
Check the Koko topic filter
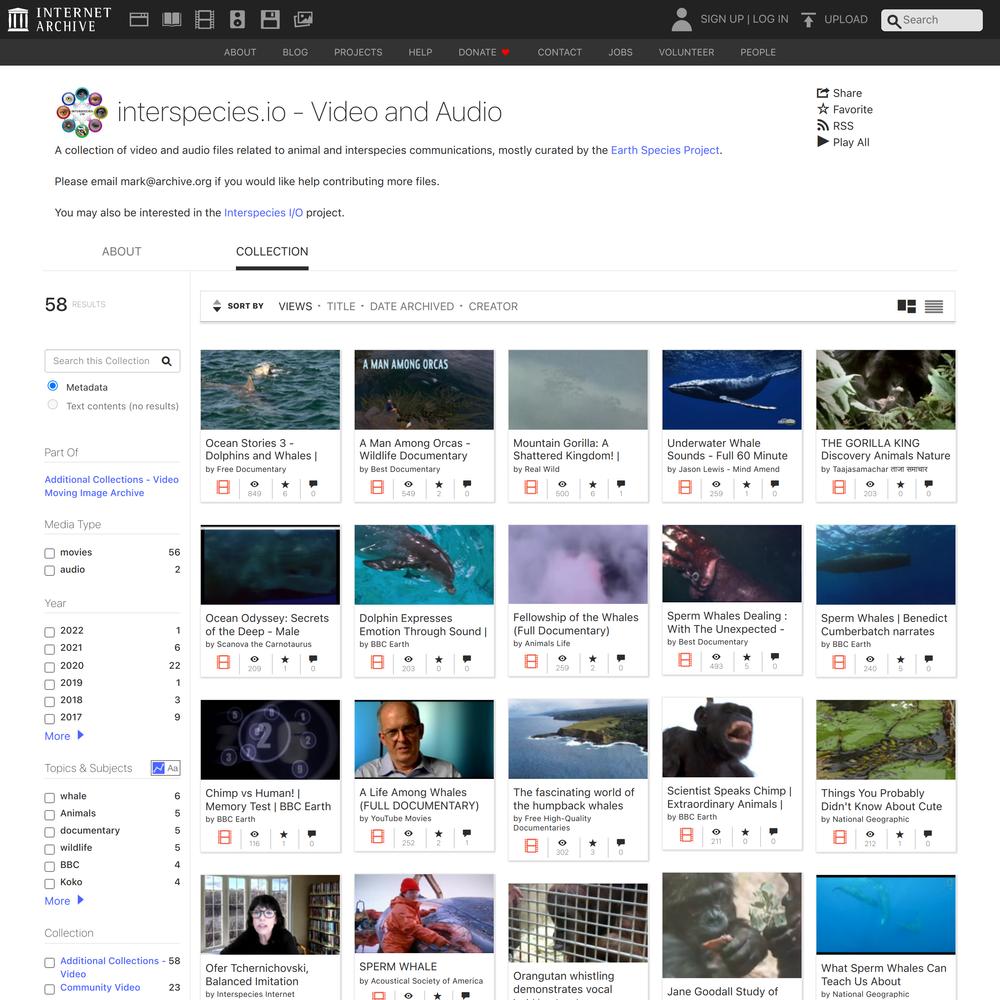[50, 883]
